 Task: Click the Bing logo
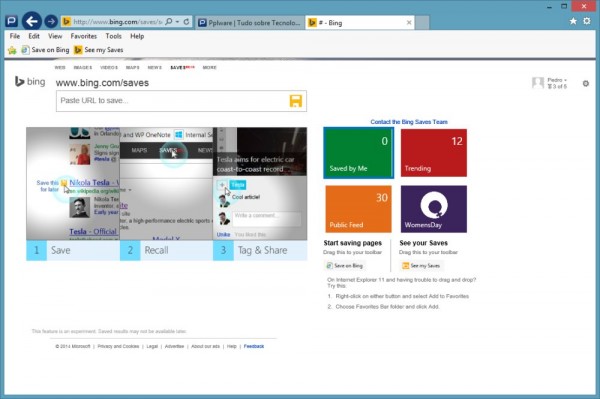pyautogui.click(x=30, y=81)
